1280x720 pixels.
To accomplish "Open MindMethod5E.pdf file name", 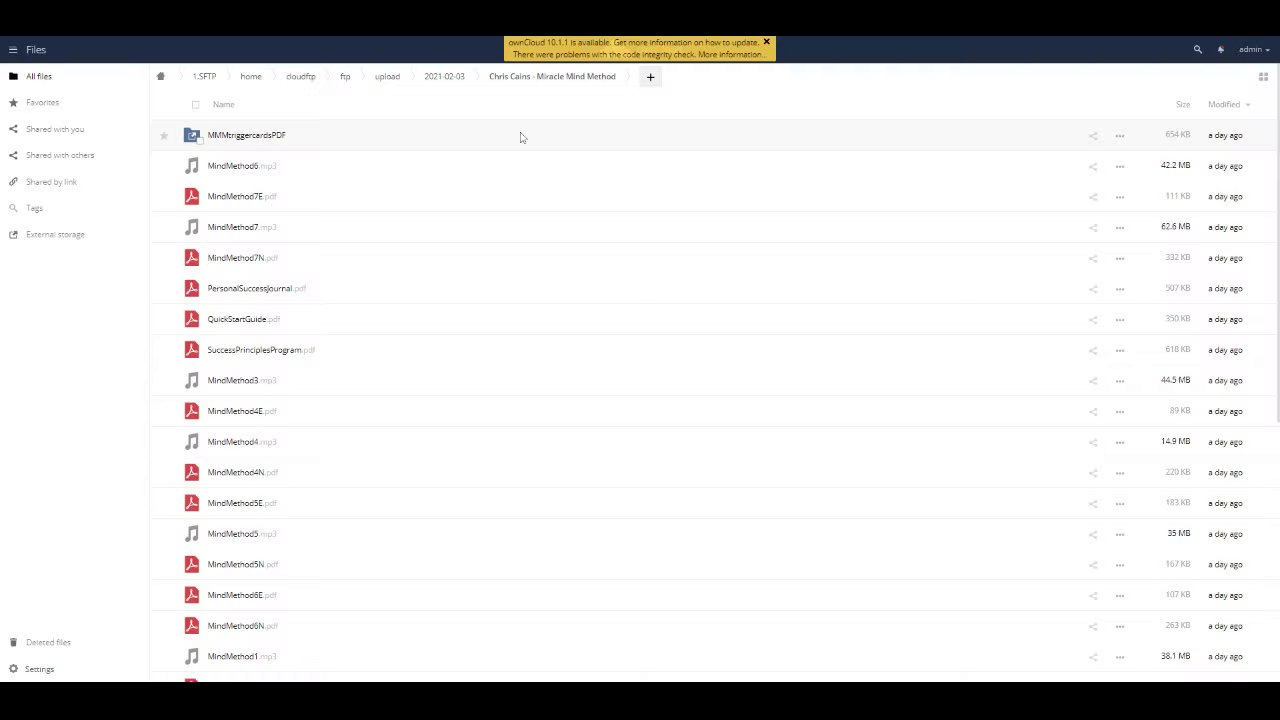I will coord(242,503).
